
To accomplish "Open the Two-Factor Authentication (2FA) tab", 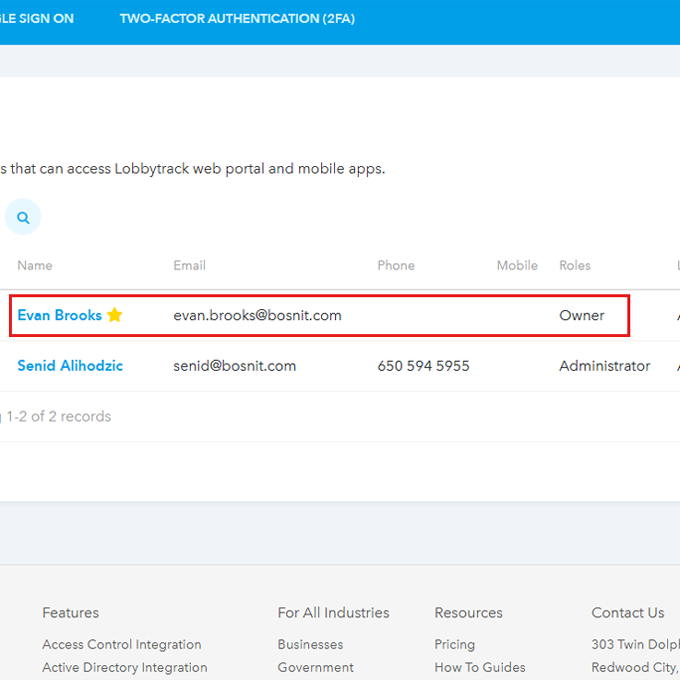I will [x=237, y=18].
